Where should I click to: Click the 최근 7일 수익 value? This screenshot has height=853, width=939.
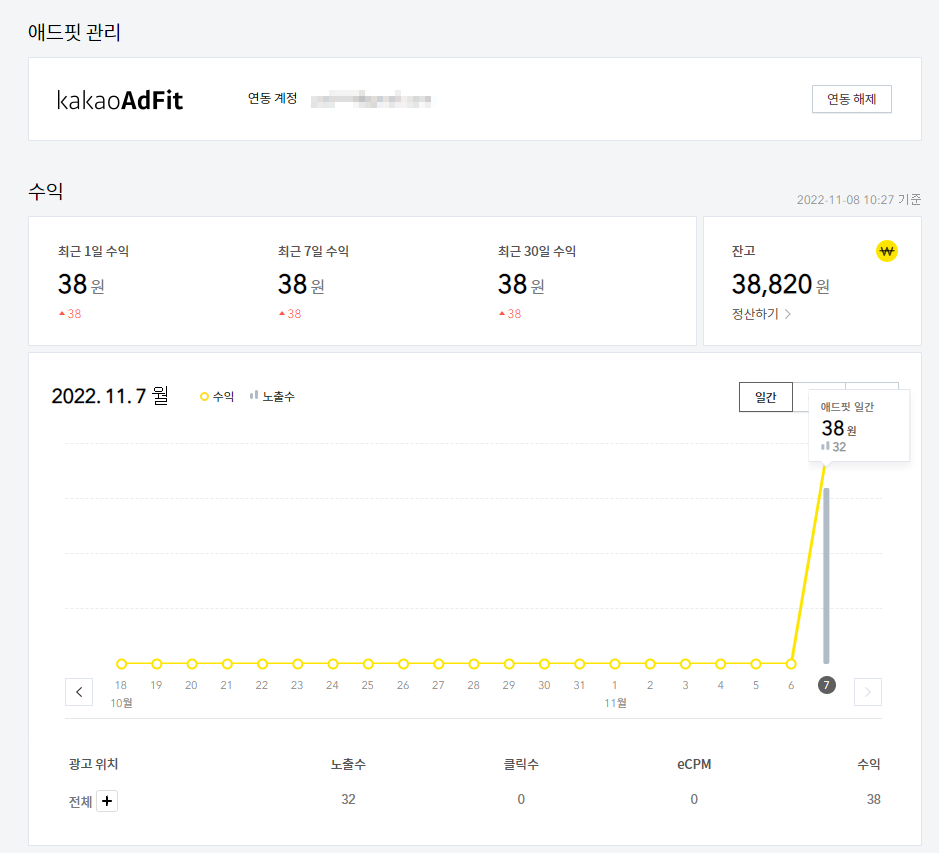301,284
